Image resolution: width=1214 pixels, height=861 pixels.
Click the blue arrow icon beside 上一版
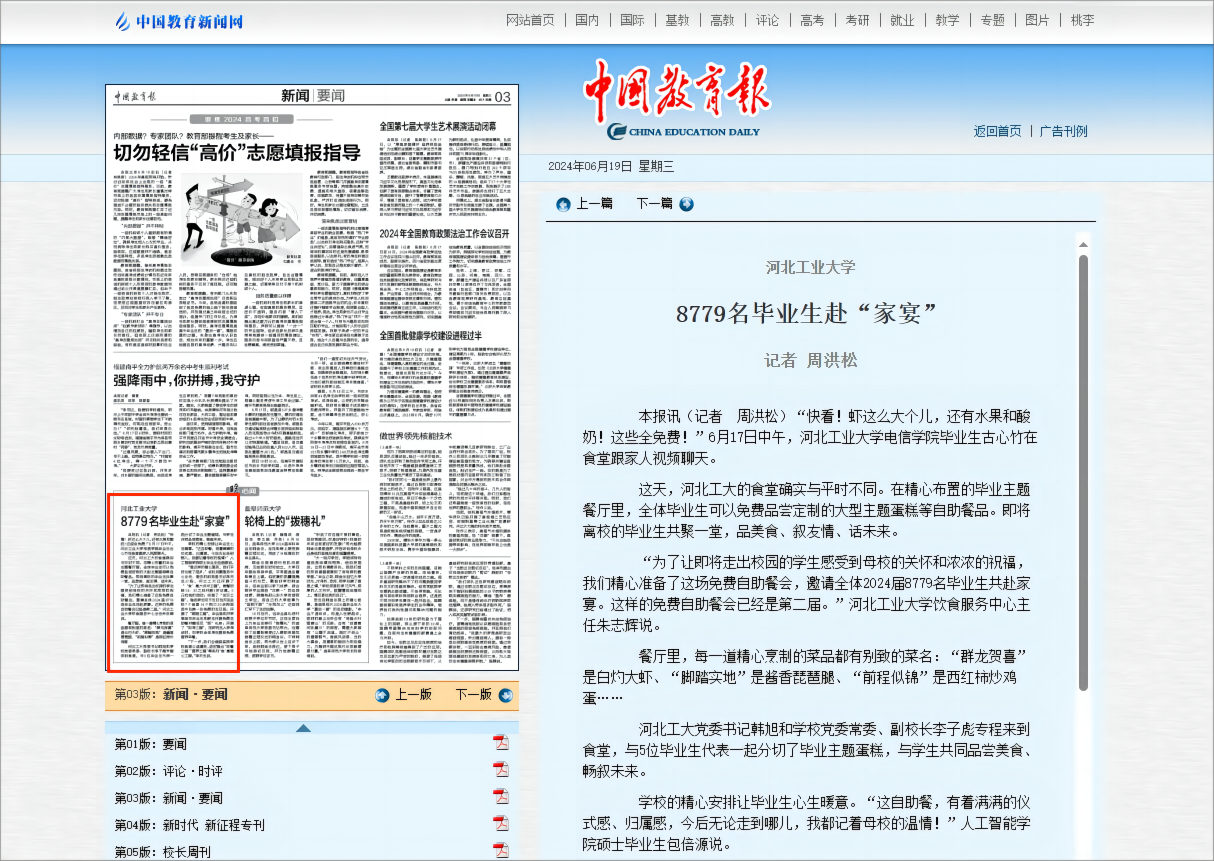click(x=384, y=693)
